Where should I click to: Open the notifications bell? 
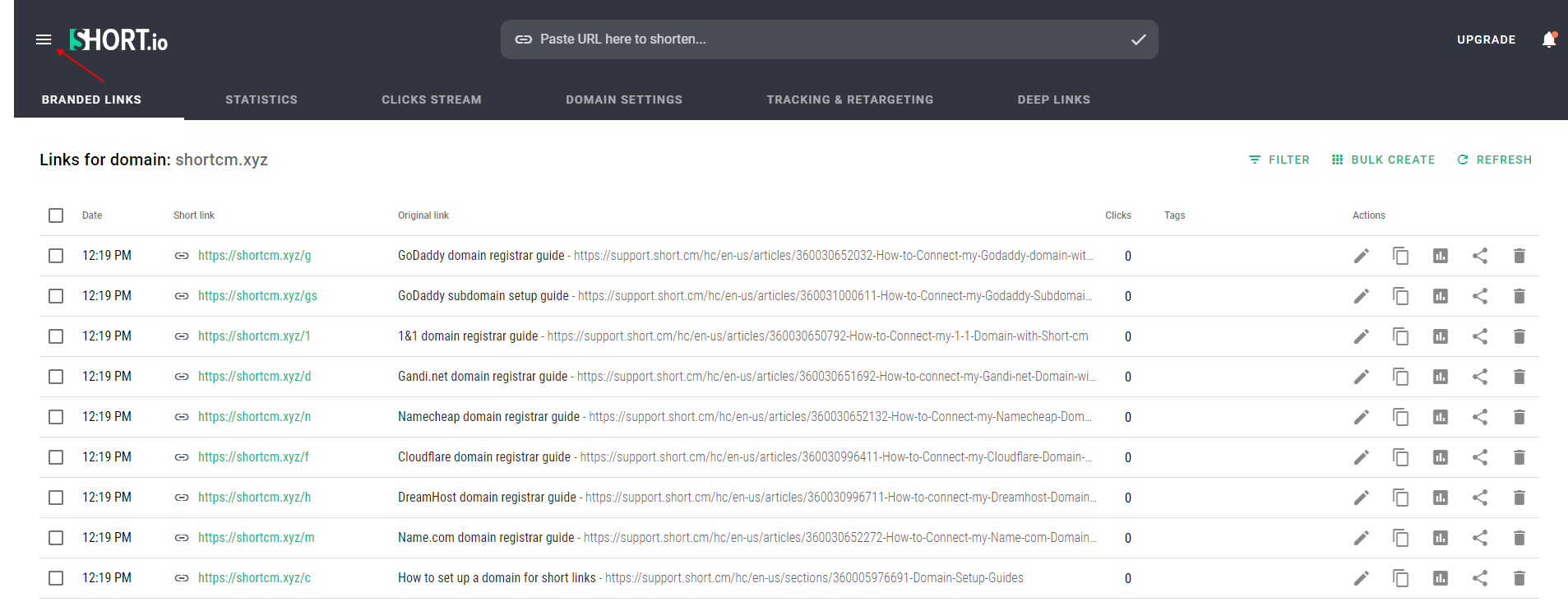tap(1549, 39)
